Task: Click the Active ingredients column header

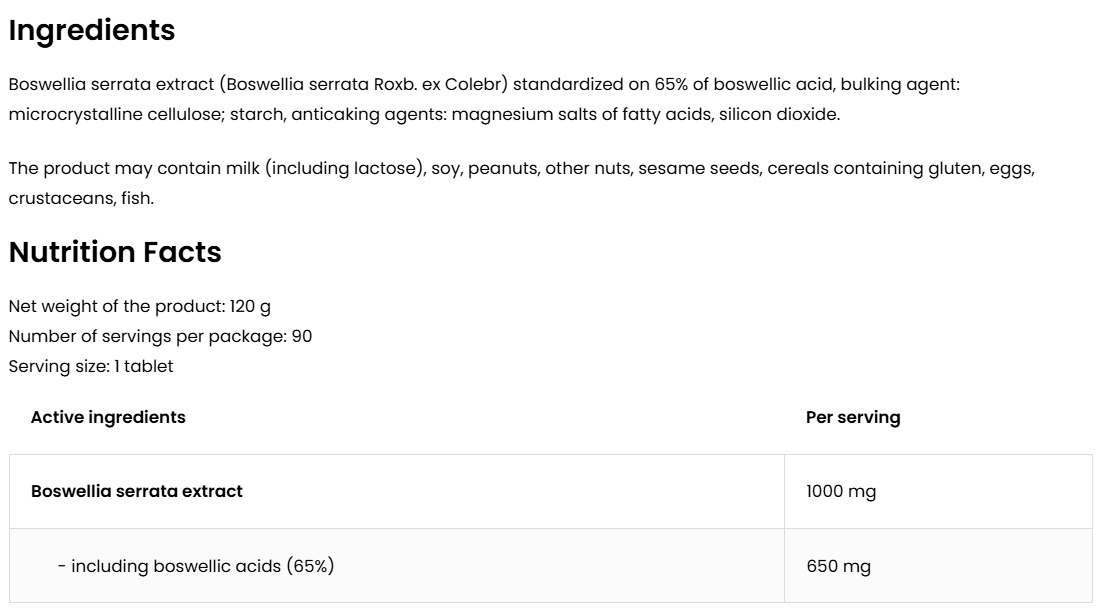Action: coord(108,417)
